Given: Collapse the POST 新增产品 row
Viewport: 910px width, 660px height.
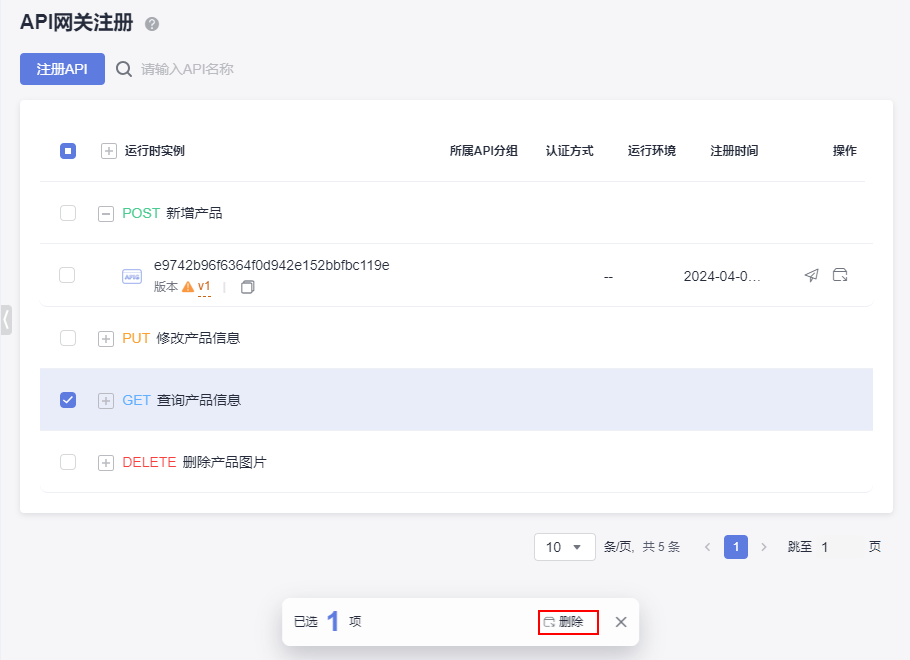Looking at the screenshot, I should pos(106,213).
